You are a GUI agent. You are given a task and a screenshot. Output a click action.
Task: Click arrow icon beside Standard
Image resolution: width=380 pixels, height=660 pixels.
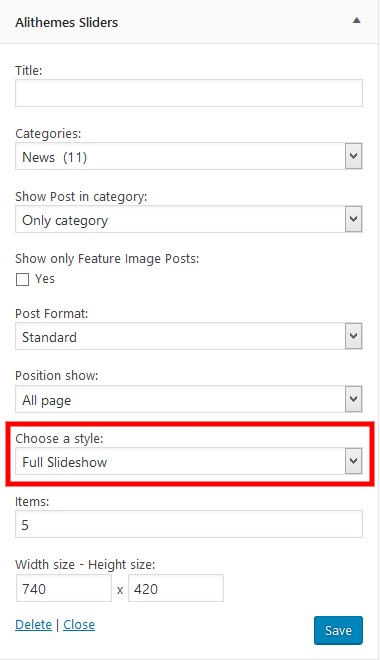[353, 336]
